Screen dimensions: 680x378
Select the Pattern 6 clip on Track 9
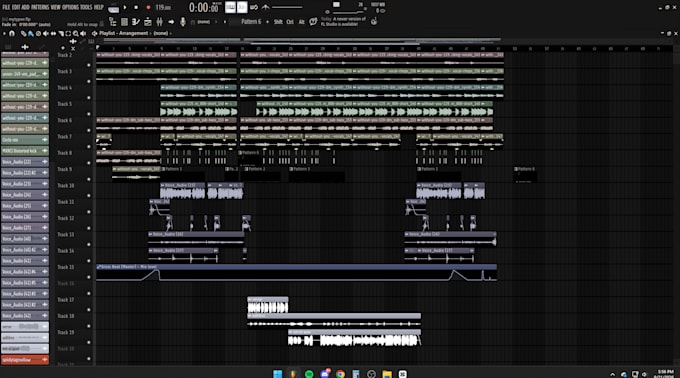[526, 175]
